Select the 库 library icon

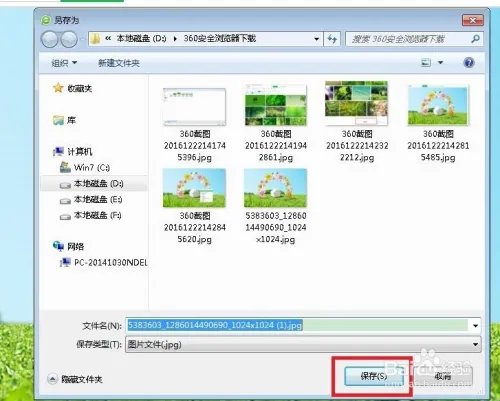58,120
